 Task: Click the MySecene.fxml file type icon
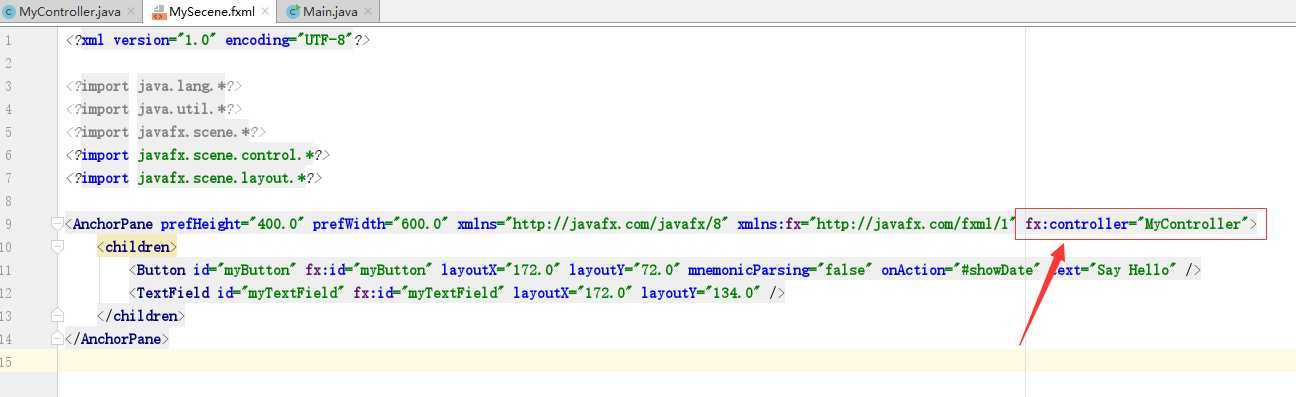click(159, 12)
